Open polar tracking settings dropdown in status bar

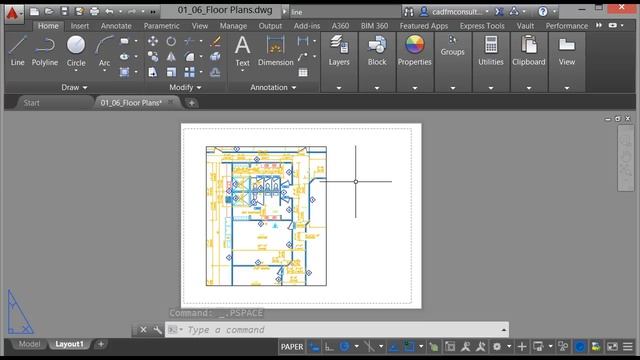pyautogui.click(x=356, y=347)
